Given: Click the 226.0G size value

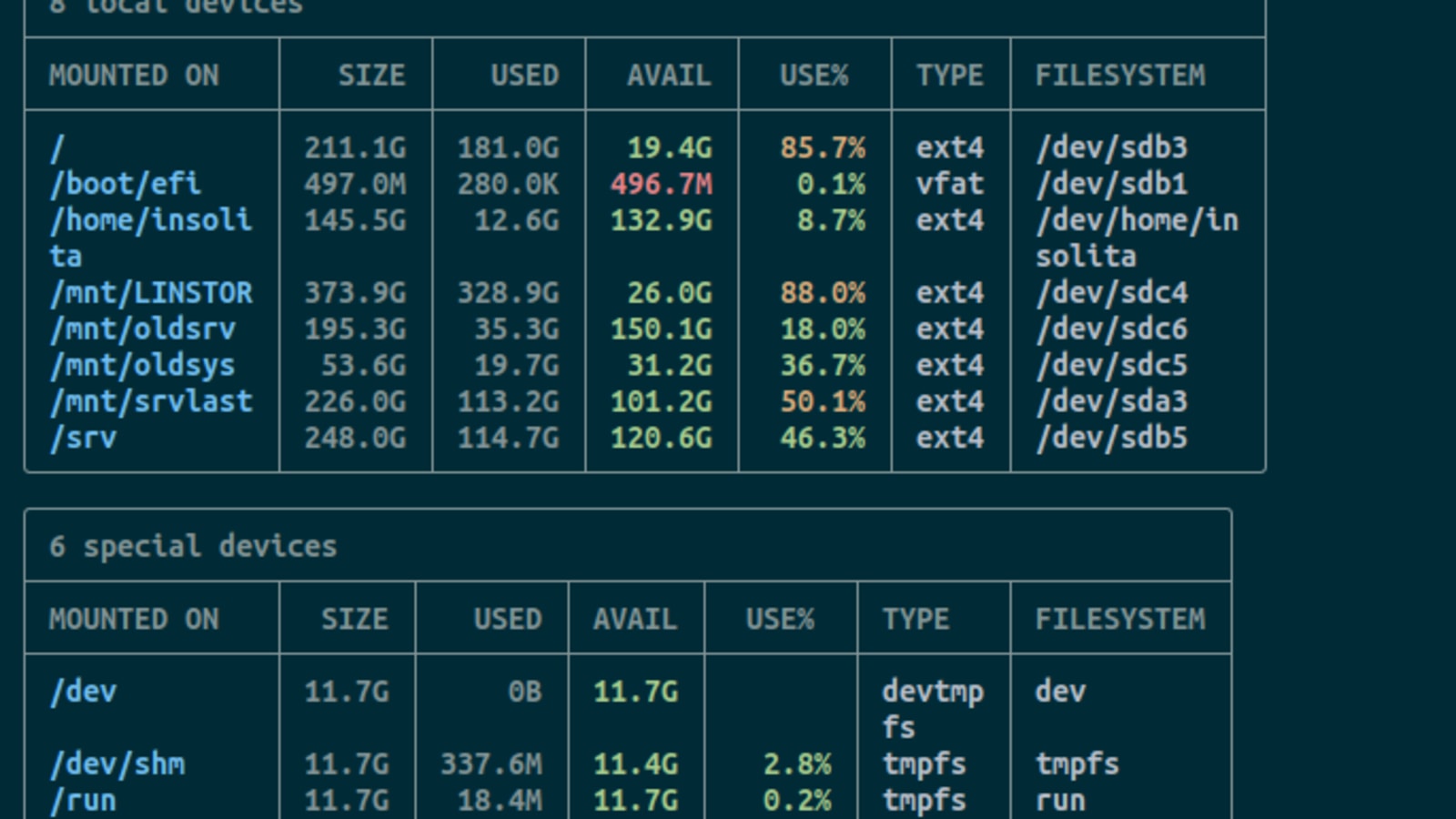Looking at the screenshot, I should pos(355,402).
